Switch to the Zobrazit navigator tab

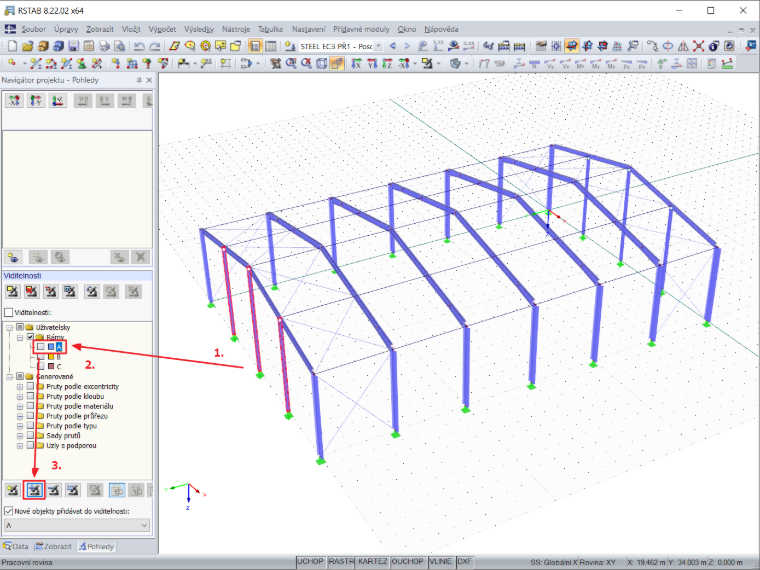coord(54,546)
